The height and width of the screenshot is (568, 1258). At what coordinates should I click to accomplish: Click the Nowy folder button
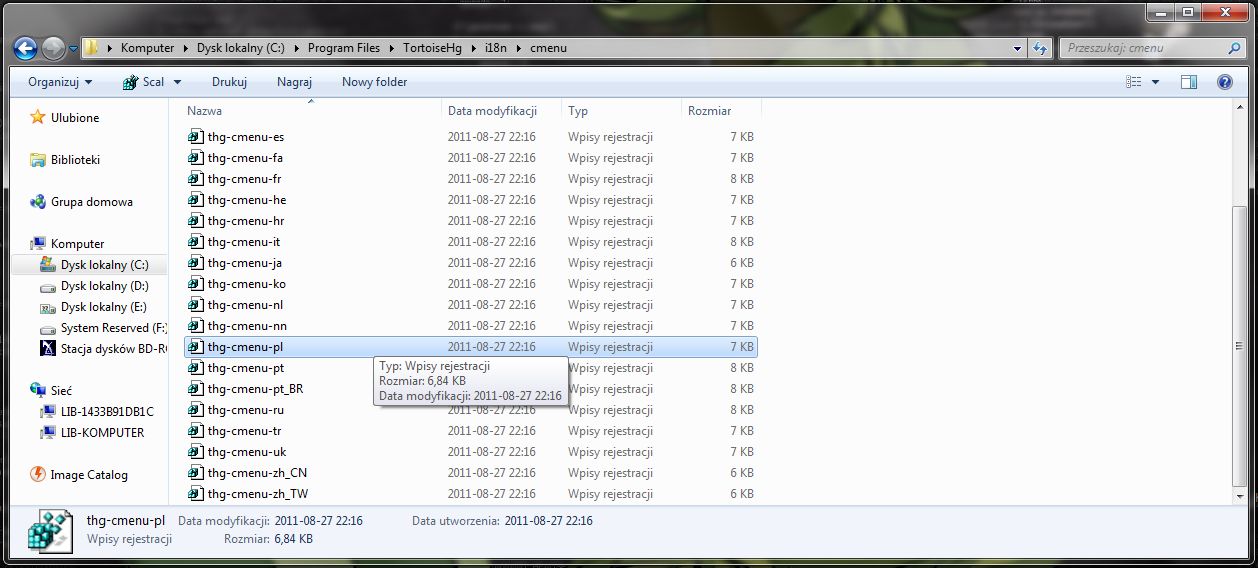[374, 82]
